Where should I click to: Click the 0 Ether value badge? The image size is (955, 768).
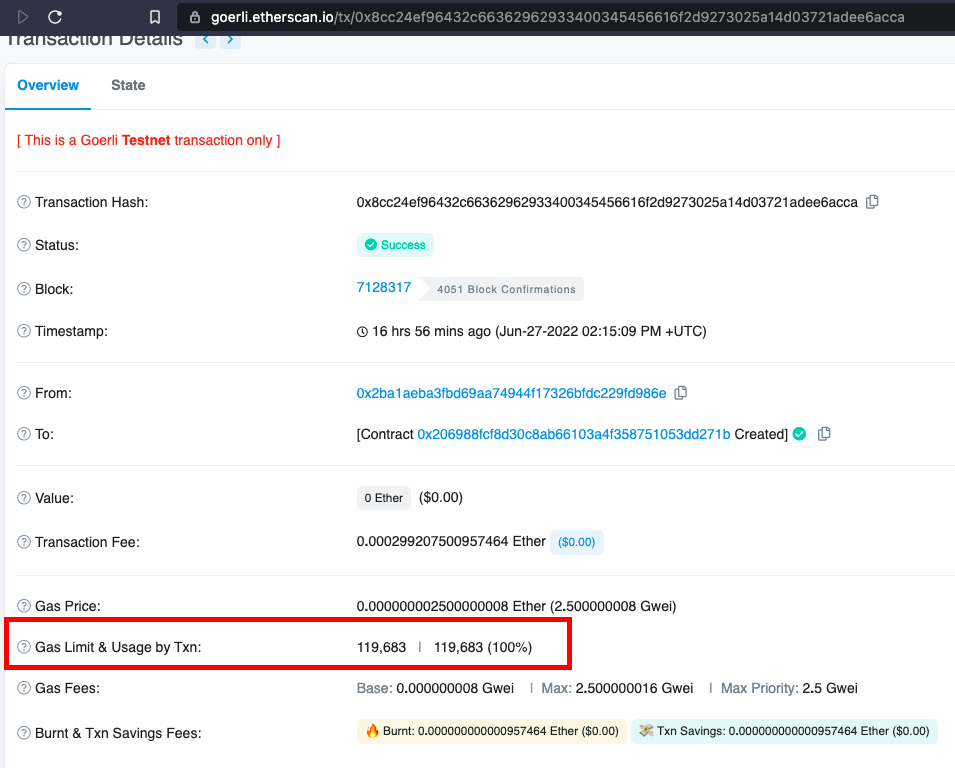click(384, 498)
